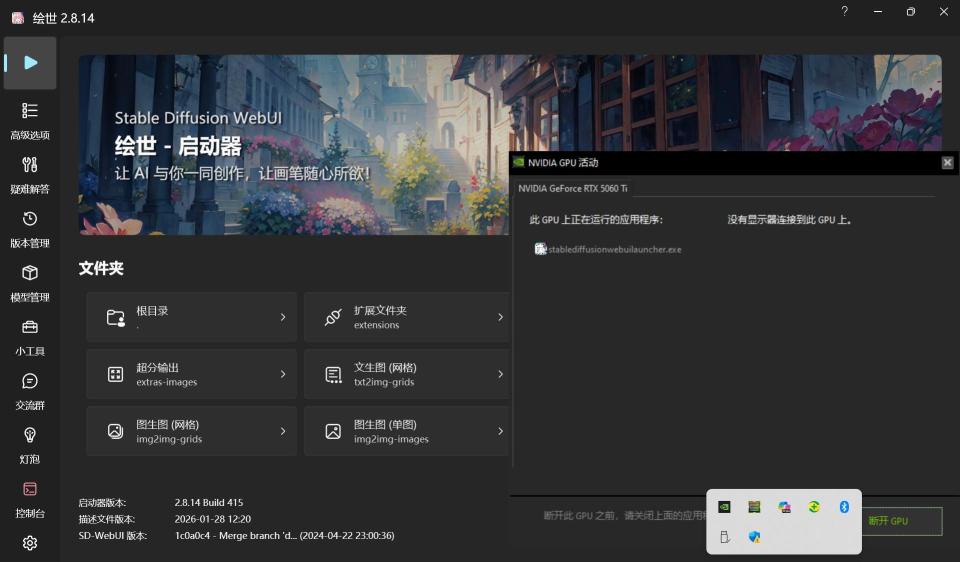
Task: Click the 2.8.14 Build 415 version text
Action: (x=209, y=503)
